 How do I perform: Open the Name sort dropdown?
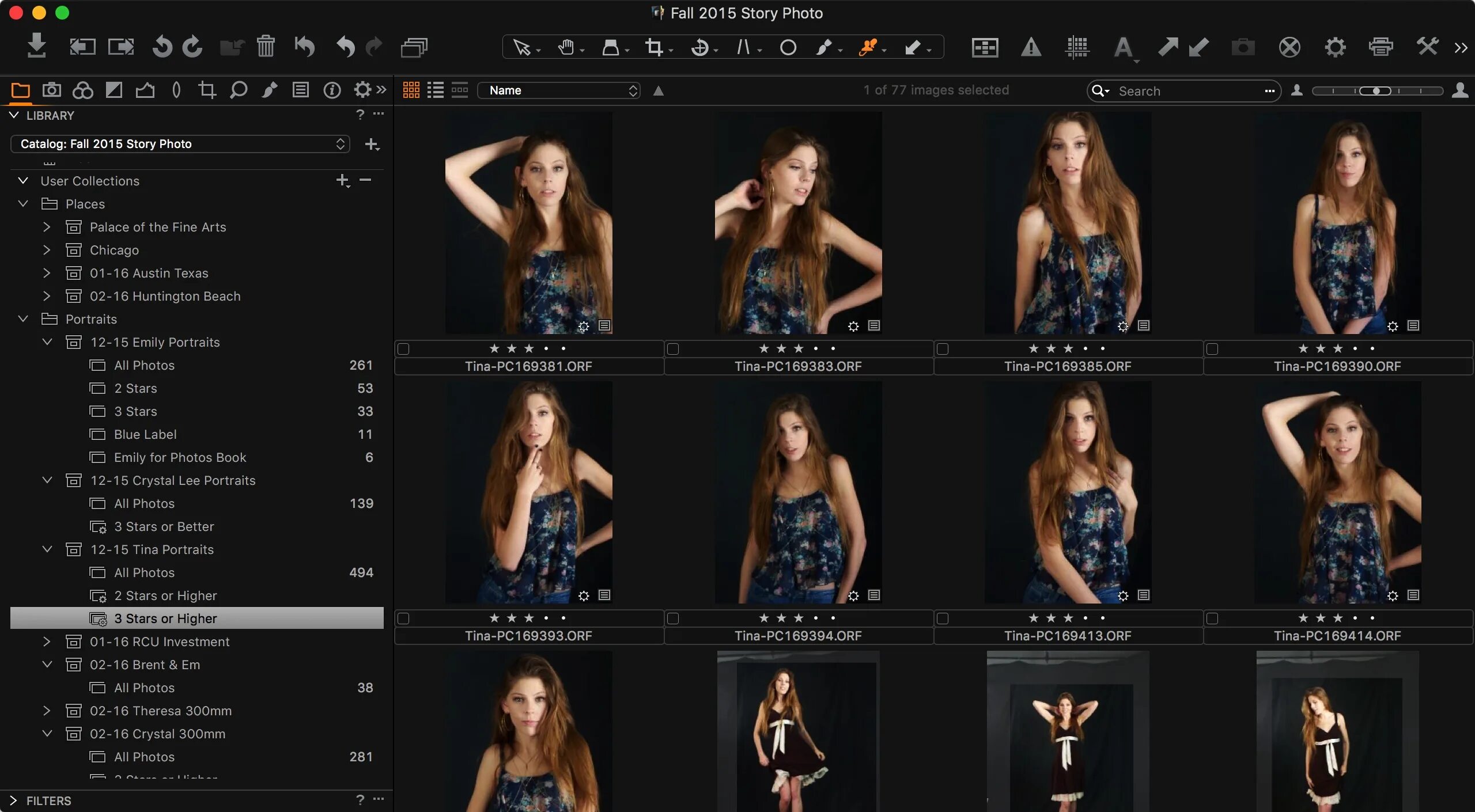point(559,90)
